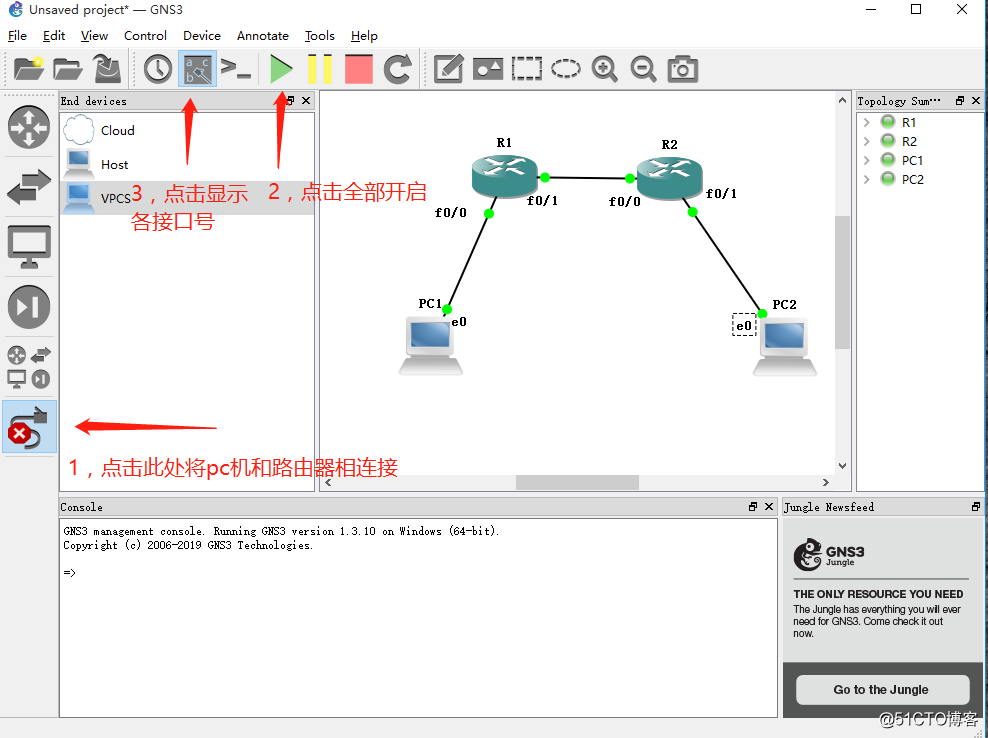988x738 pixels.
Task: Select the Draw ellipse tool
Action: tap(566, 69)
